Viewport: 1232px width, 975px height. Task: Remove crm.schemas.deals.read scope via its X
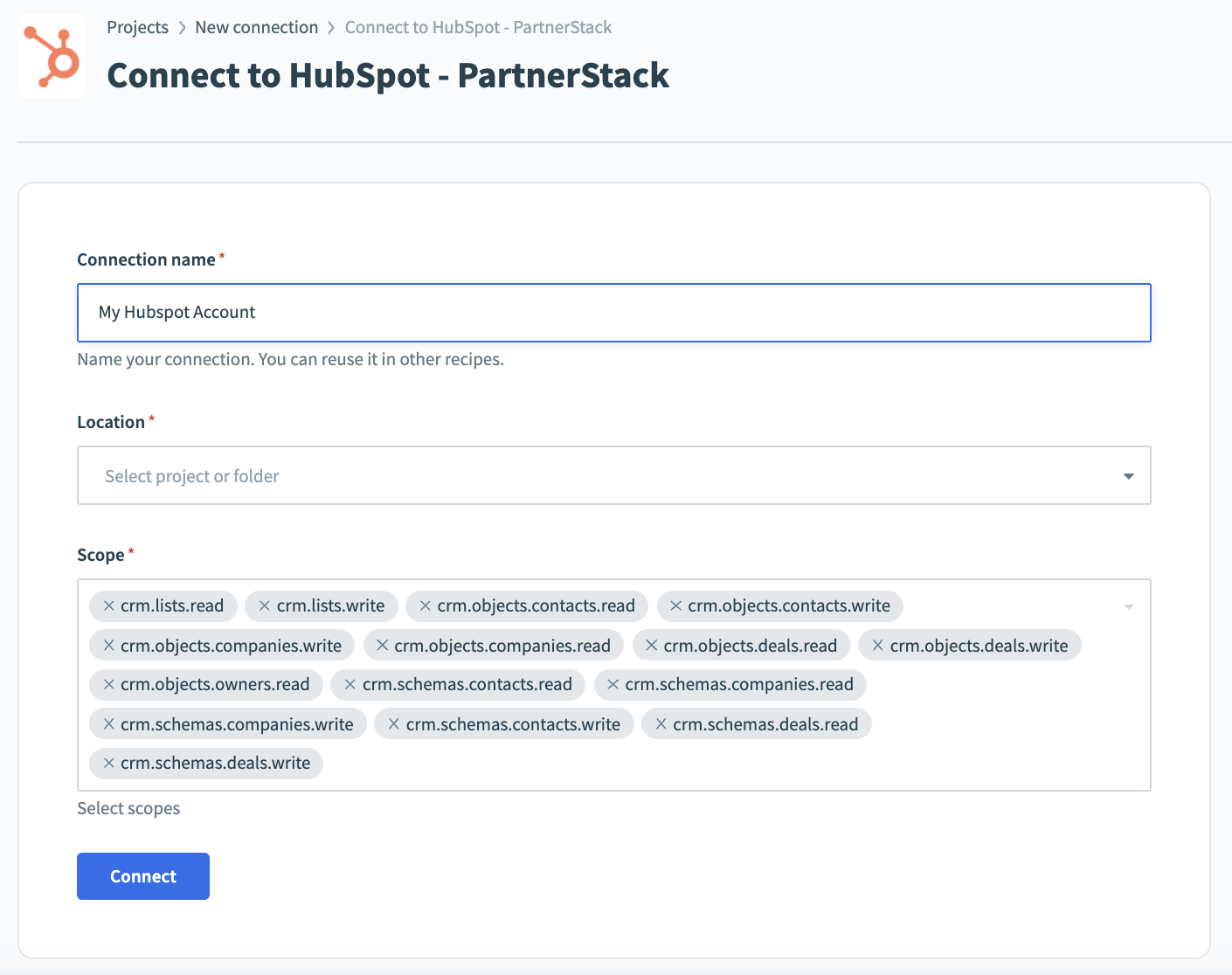(661, 723)
